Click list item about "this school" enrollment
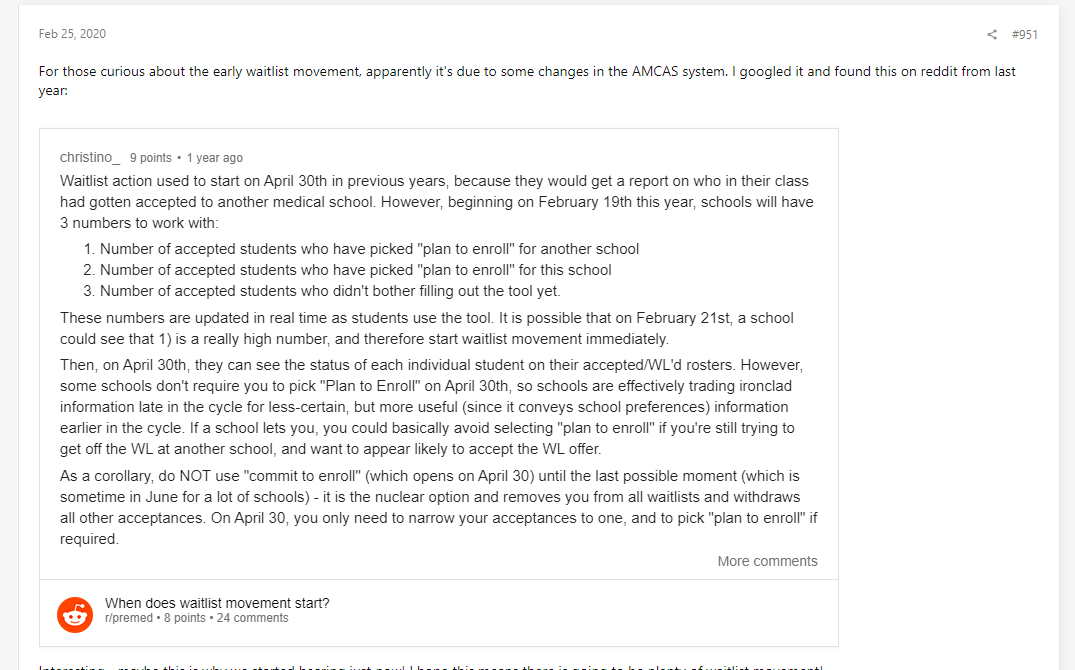Screen dimensions: 1075x670 (355, 270)
